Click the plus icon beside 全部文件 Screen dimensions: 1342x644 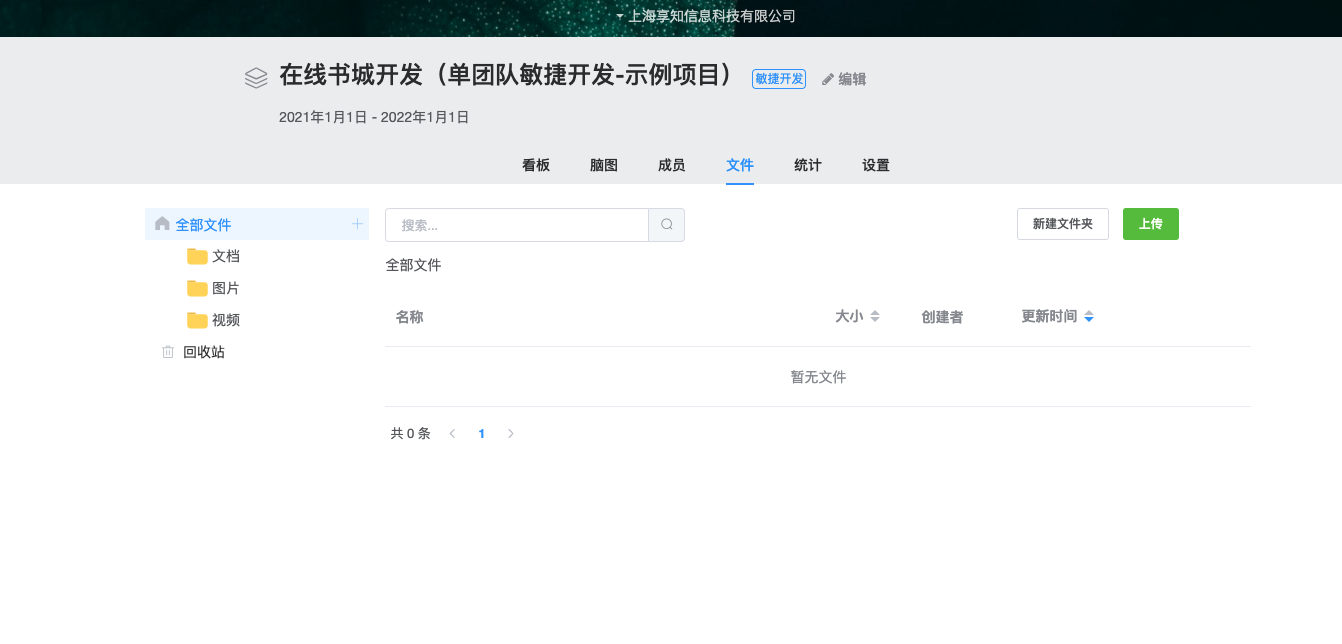pyautogui.click(x=357, y=224)
